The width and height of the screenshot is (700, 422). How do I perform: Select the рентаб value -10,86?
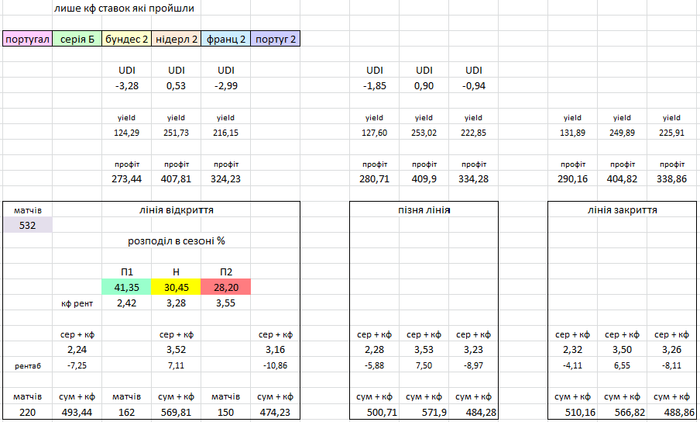275,365
